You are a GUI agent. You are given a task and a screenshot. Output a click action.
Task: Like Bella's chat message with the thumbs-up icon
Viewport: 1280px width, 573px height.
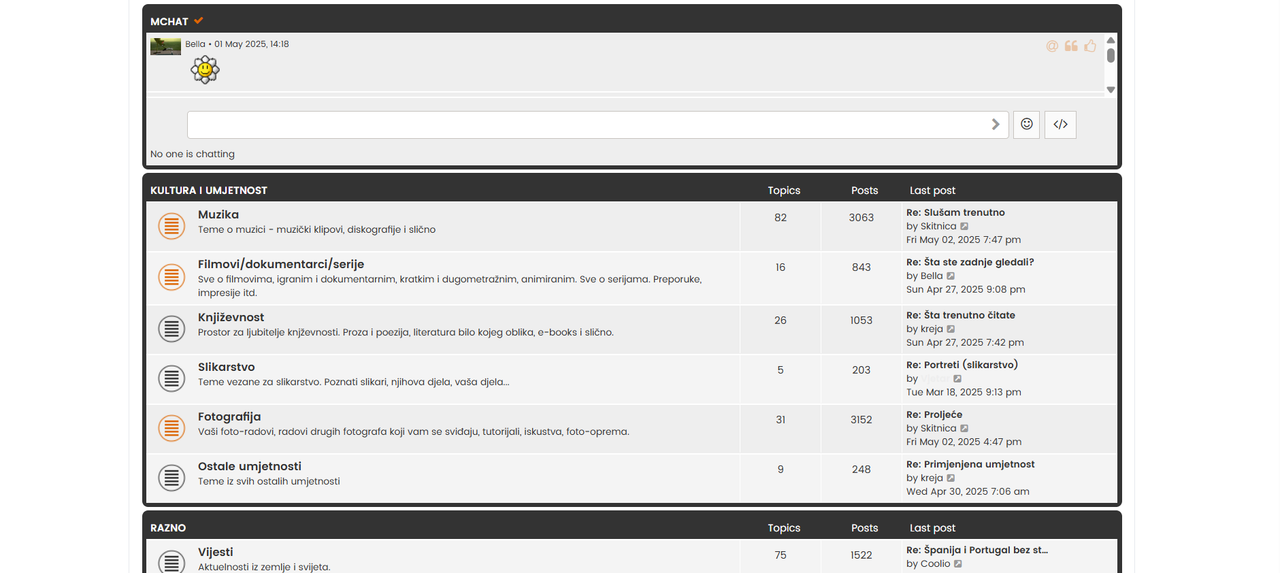pos(1090,46)
